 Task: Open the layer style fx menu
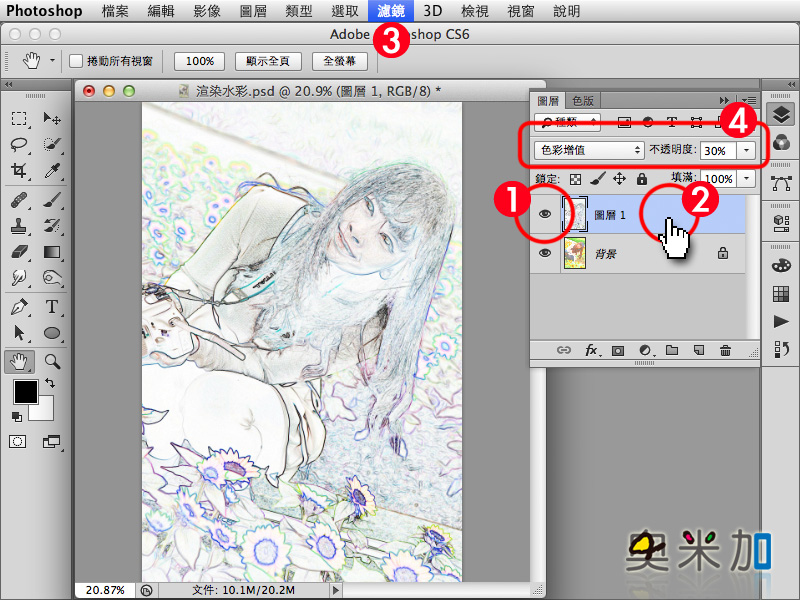[591, 351]
